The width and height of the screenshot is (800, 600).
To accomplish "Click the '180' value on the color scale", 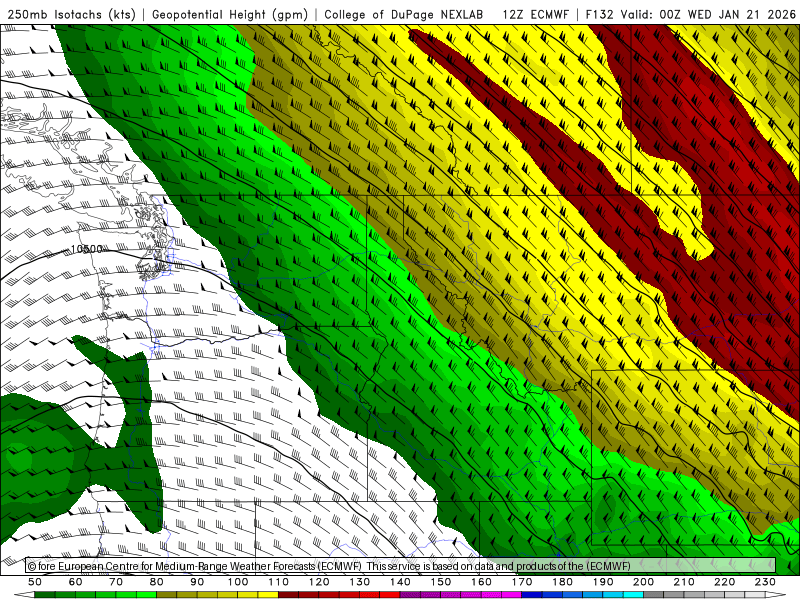I will pyautogui.click(x=563, y=582).
